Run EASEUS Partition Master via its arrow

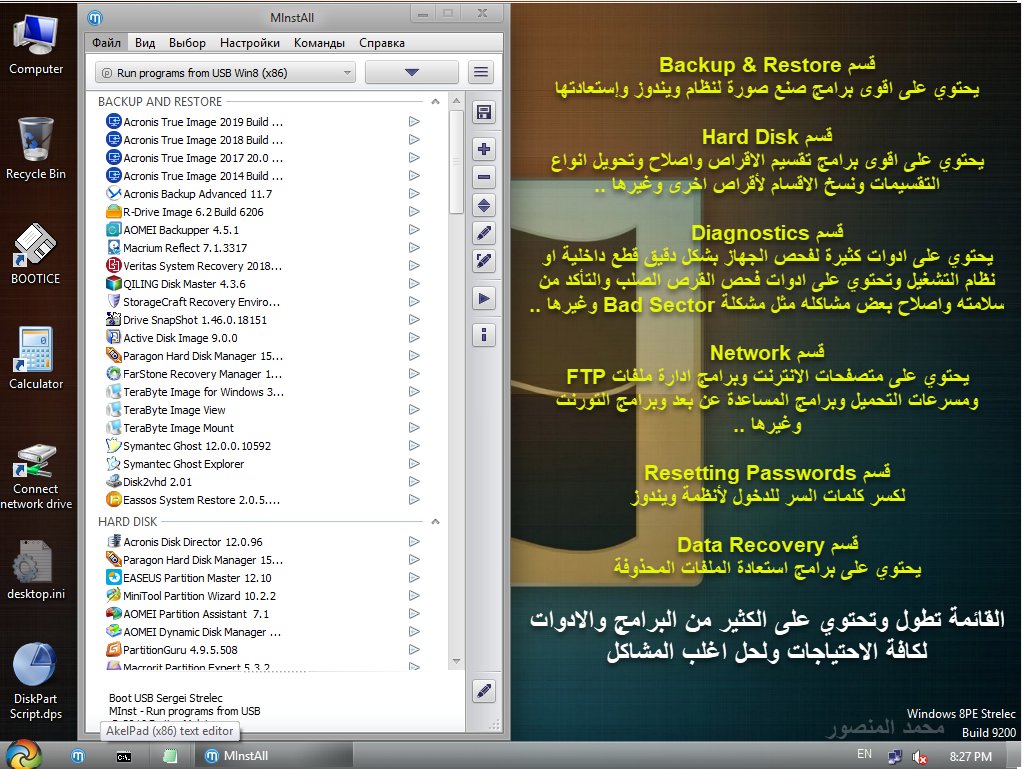coord(414,578)
